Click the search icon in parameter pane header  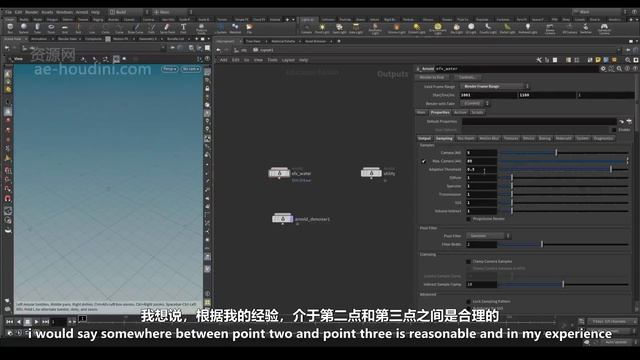pyautogui.click(x=619, y=69)
